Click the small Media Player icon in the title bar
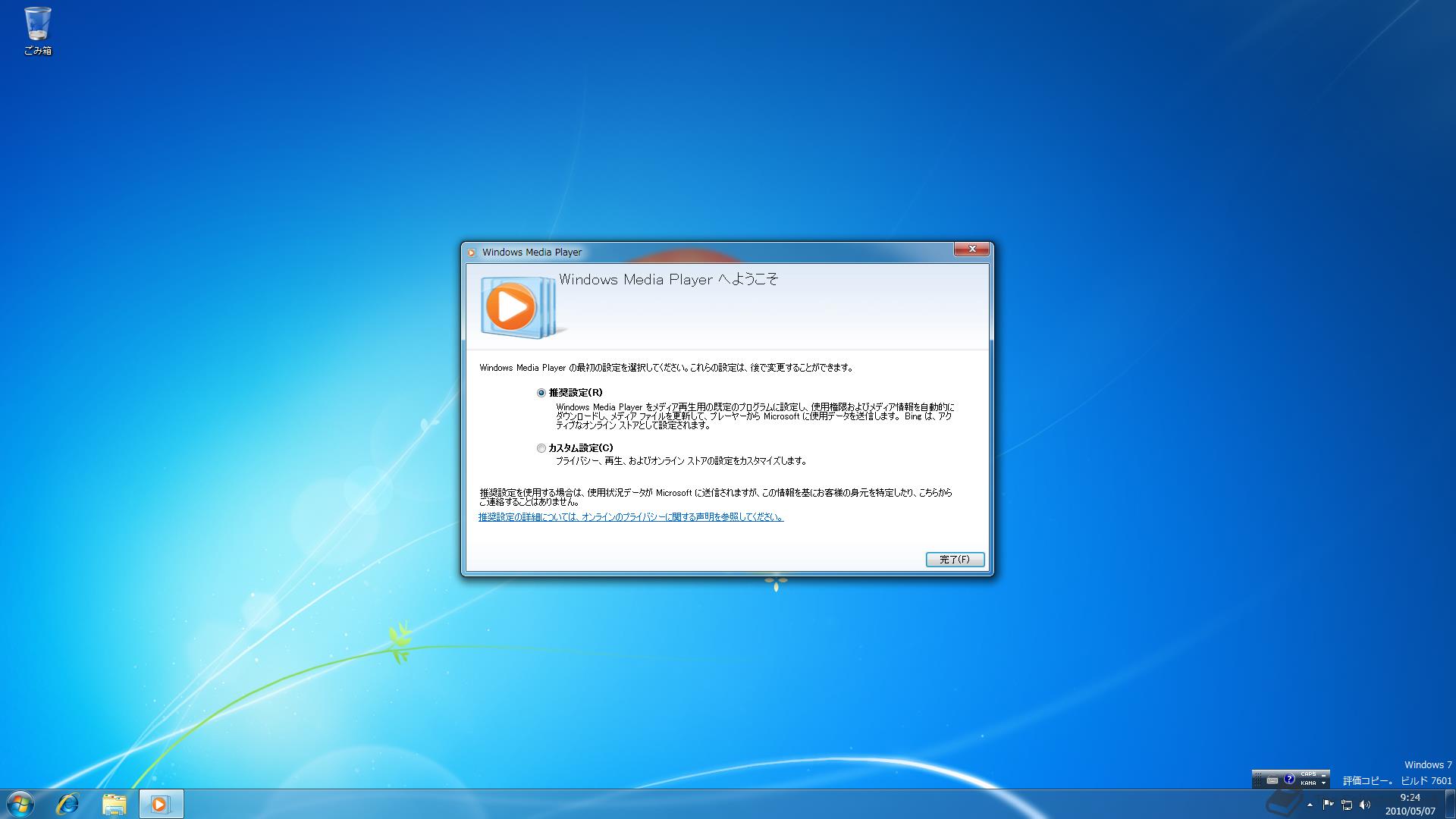This screenshot has width=1456, height=819. click(472, 253)
